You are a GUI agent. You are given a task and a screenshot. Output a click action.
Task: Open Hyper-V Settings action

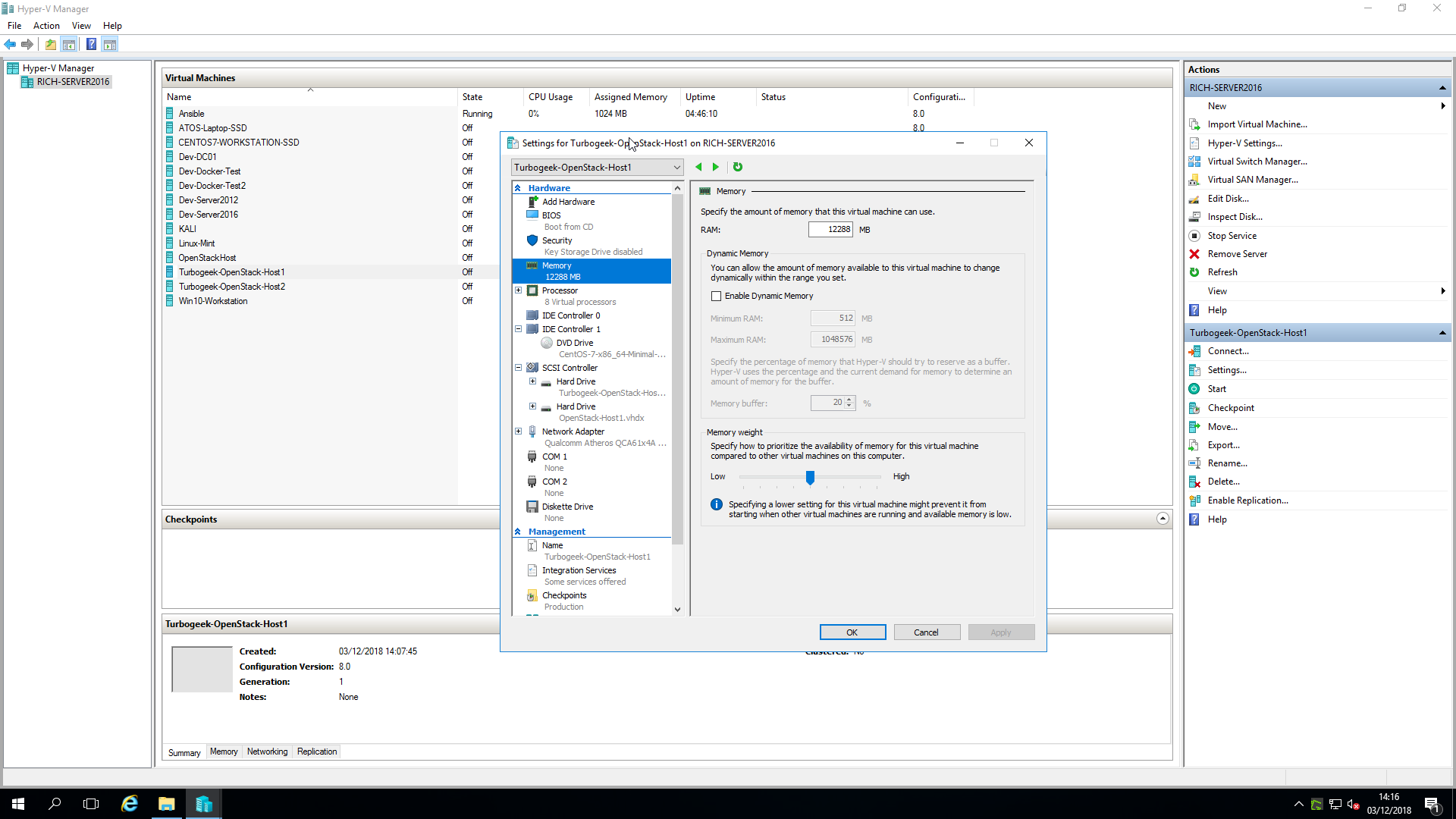point(1244,143)
